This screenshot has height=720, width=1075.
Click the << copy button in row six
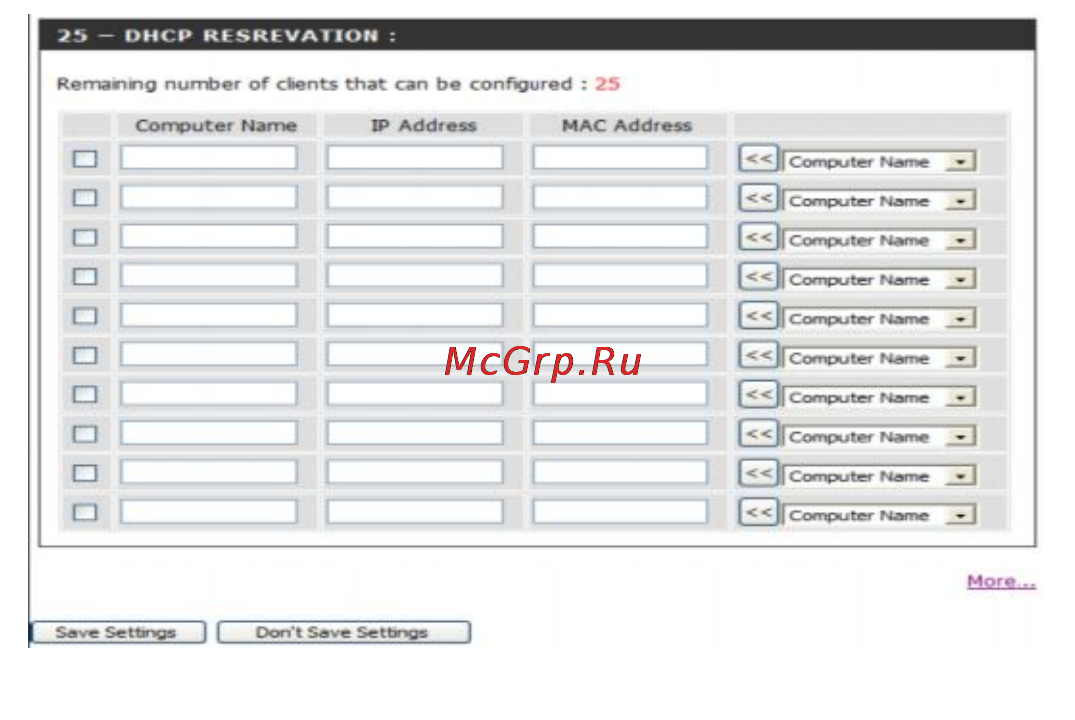759,355
